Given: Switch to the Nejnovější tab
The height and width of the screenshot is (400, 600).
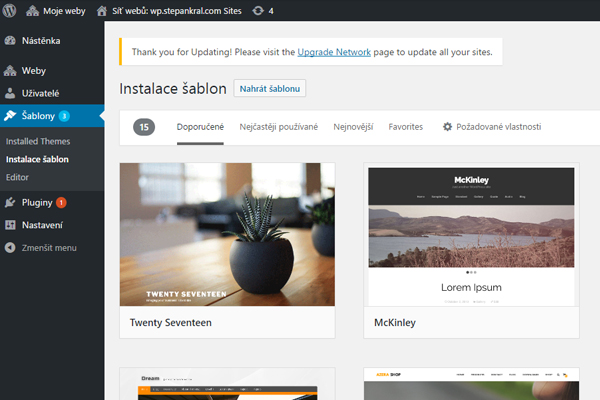Looking at the screenshot, I should click(353, 127).
